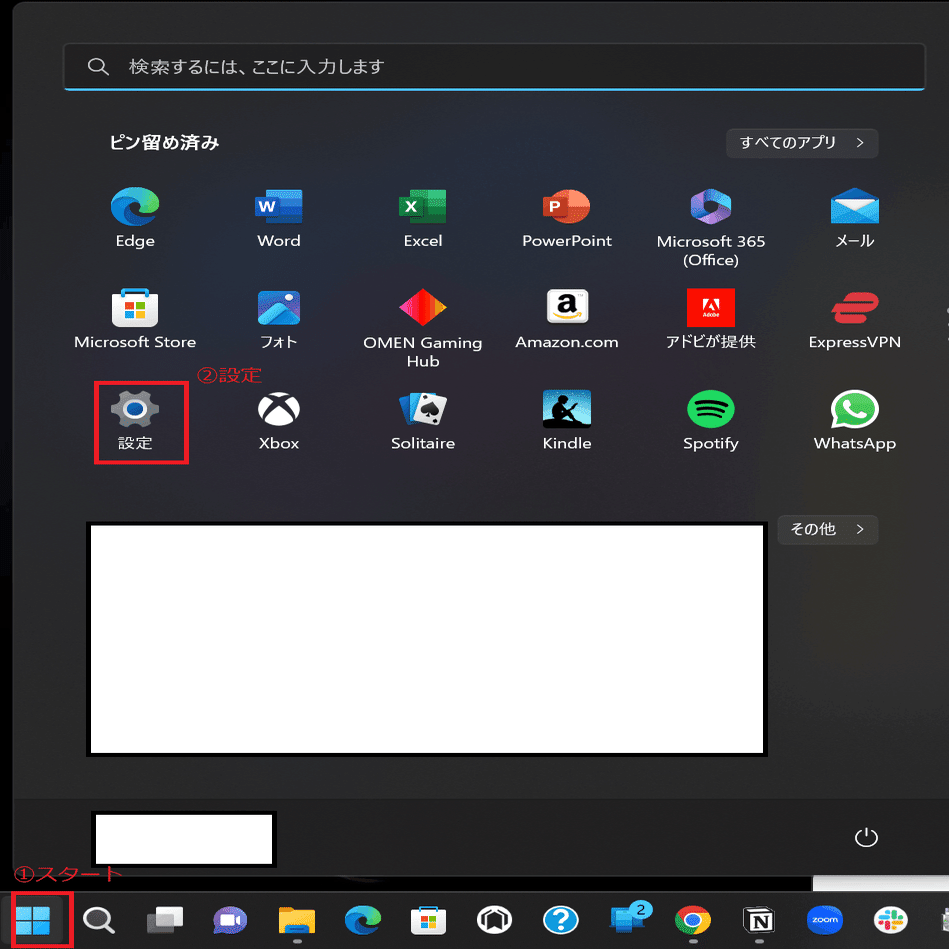Open the Kindle app
Screen dimensions: 949x949
tap(566, 420)
